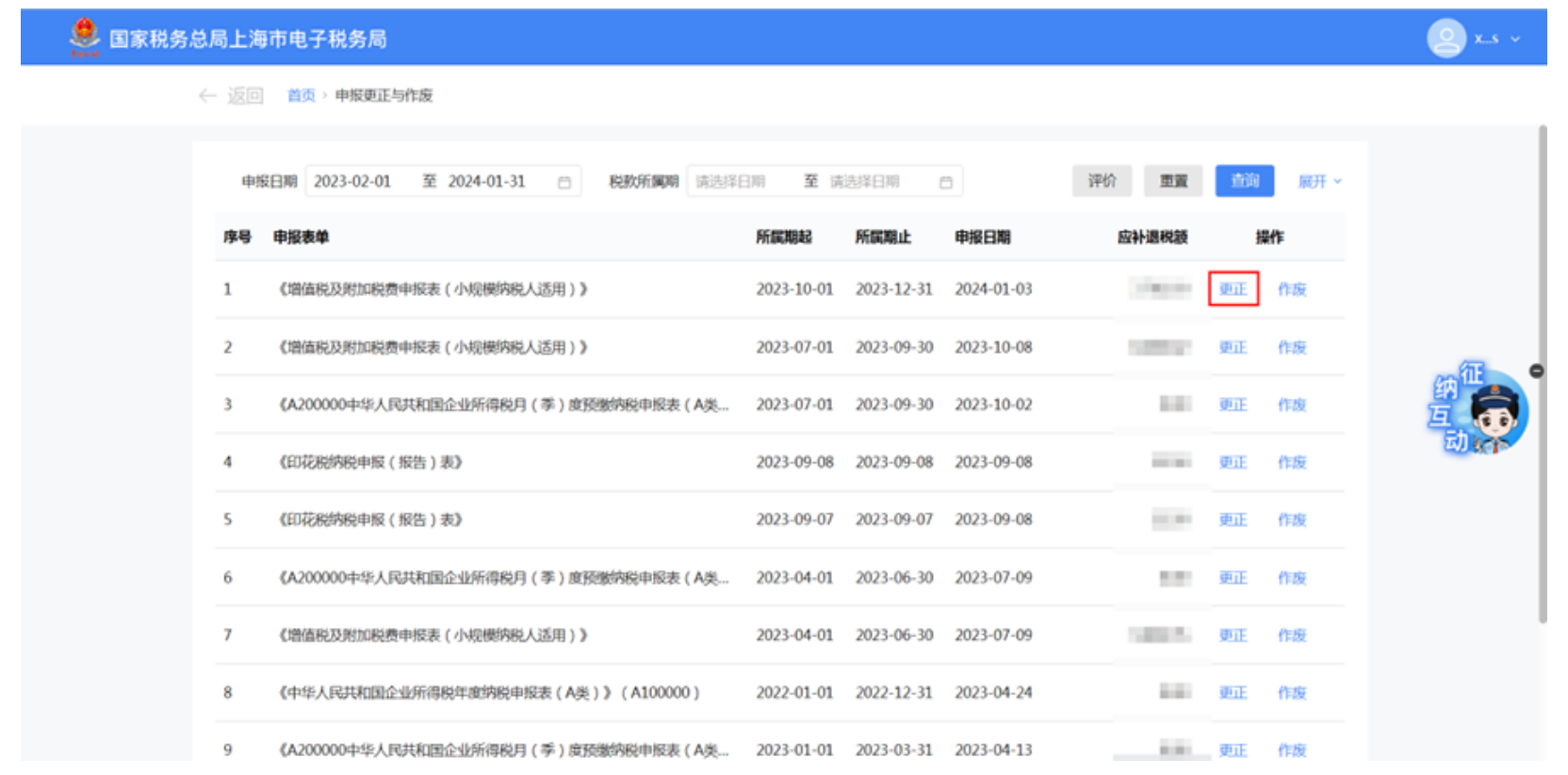Click the 税款所属期 start date placeholder
1568x775 pixels.
click(x=731, y=181)
